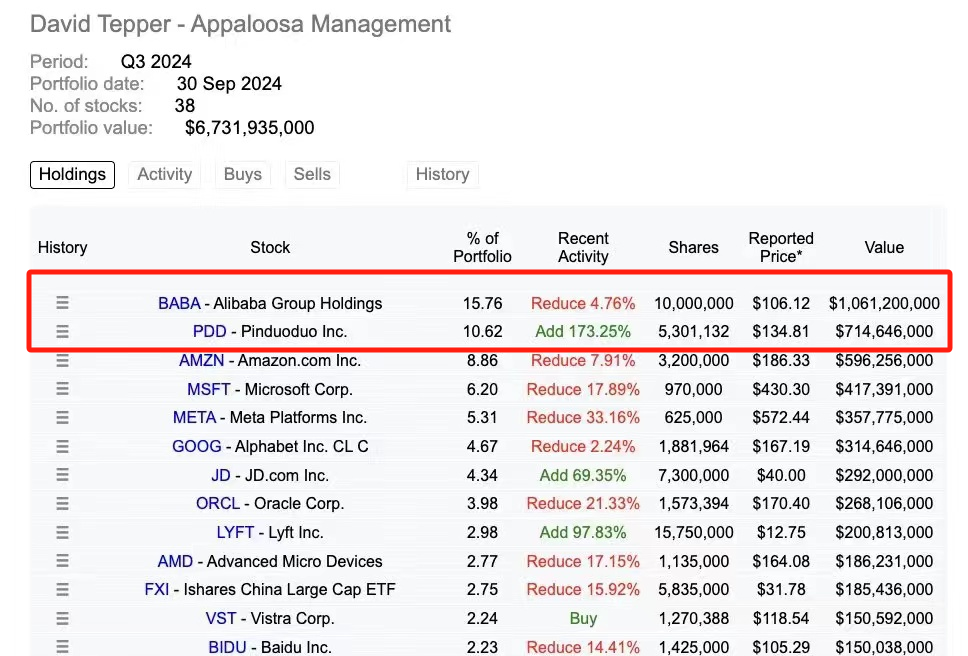Open history icon for BABA row
Viewport: 968px width, 656px height.
tap(62, 303)
